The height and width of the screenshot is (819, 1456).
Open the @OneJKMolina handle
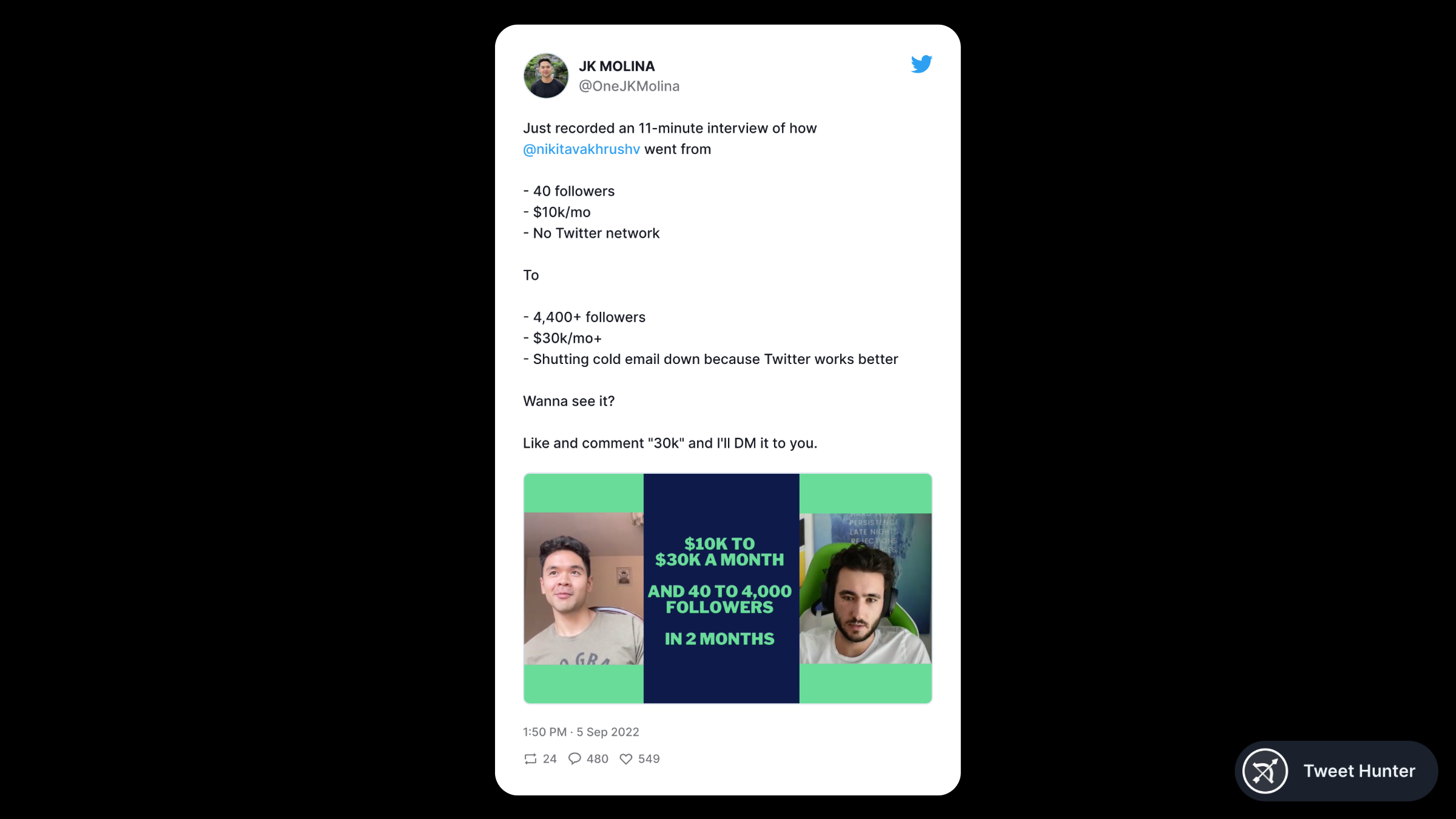[x=629, y=86]
